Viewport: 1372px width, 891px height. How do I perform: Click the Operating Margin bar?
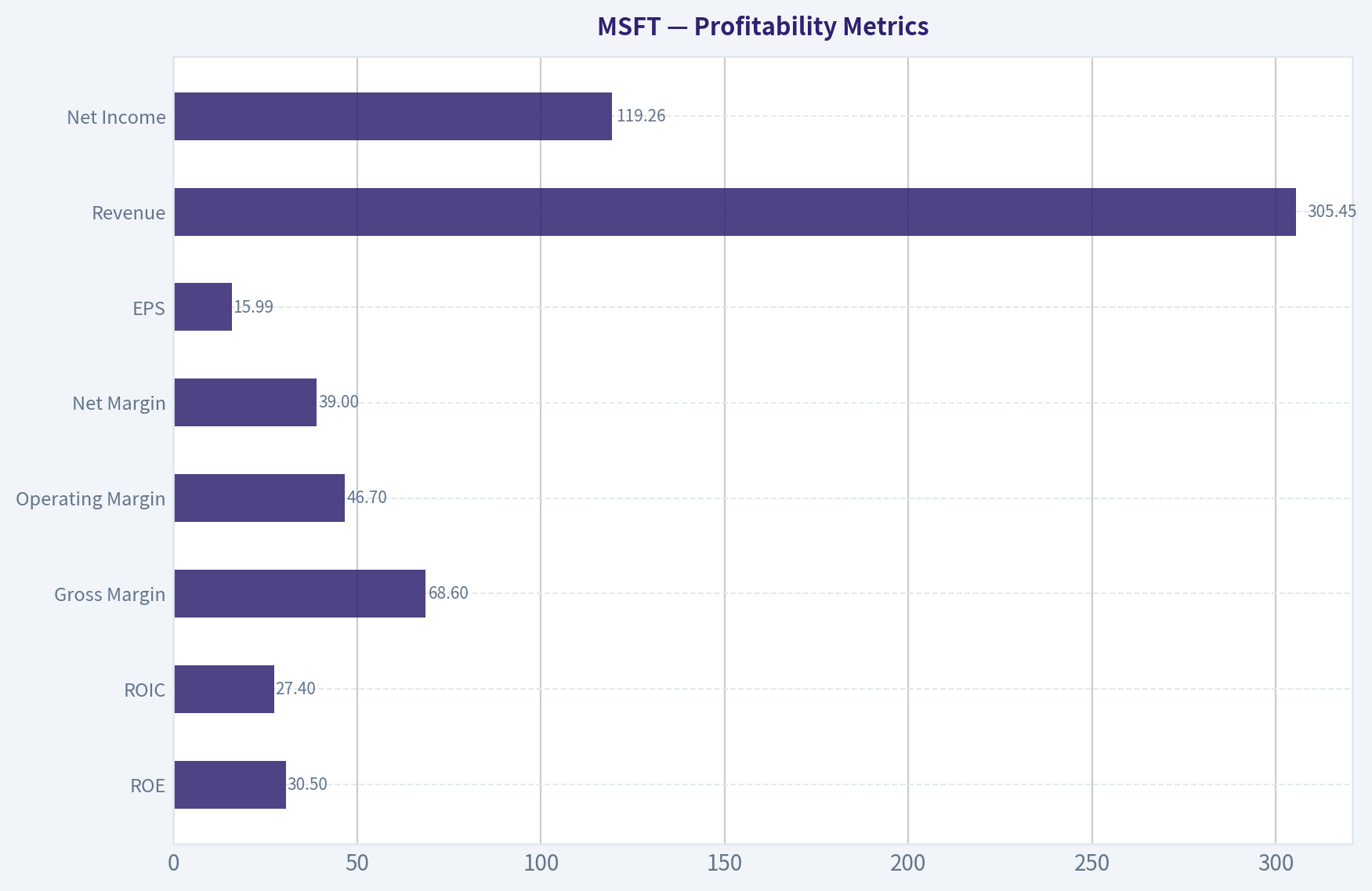click(259, 498)
